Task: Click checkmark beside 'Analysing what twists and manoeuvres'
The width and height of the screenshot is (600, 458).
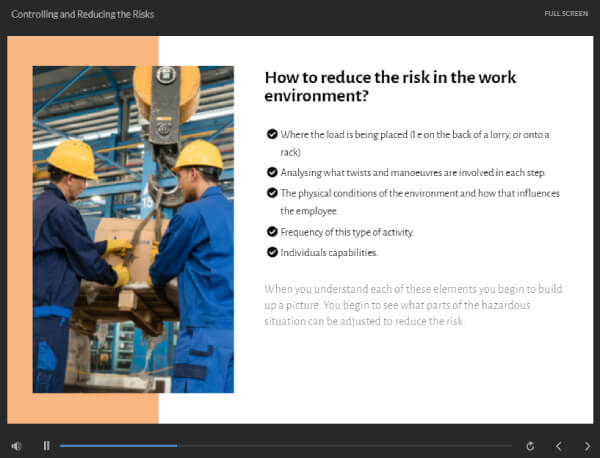Action: (x=272, y=172)
